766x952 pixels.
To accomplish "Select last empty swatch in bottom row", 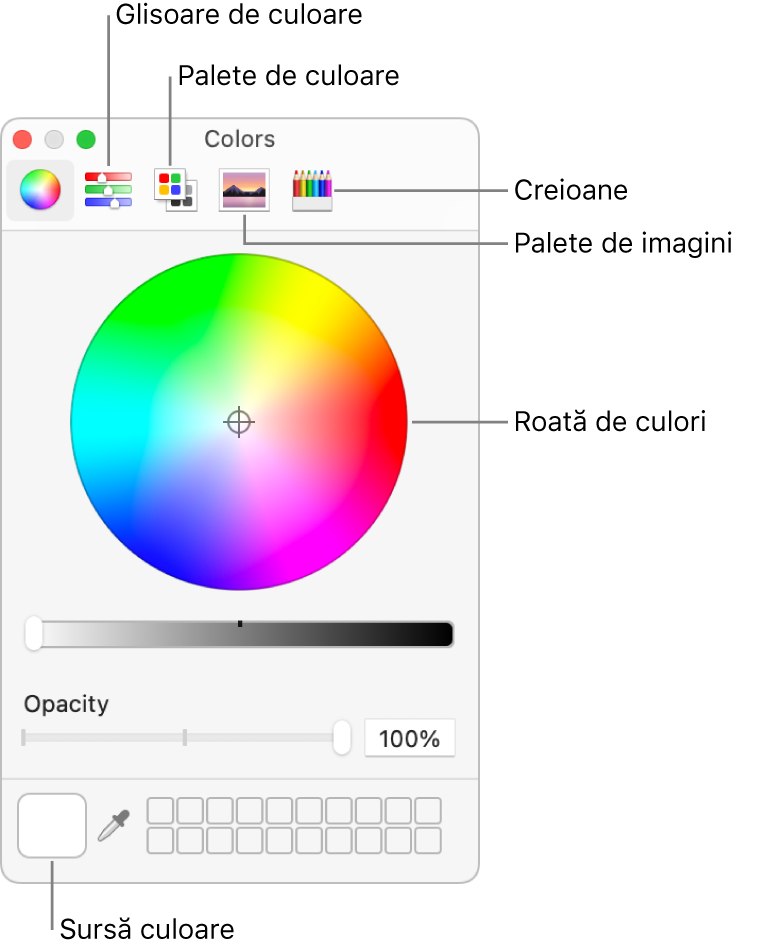I will 428,840.
